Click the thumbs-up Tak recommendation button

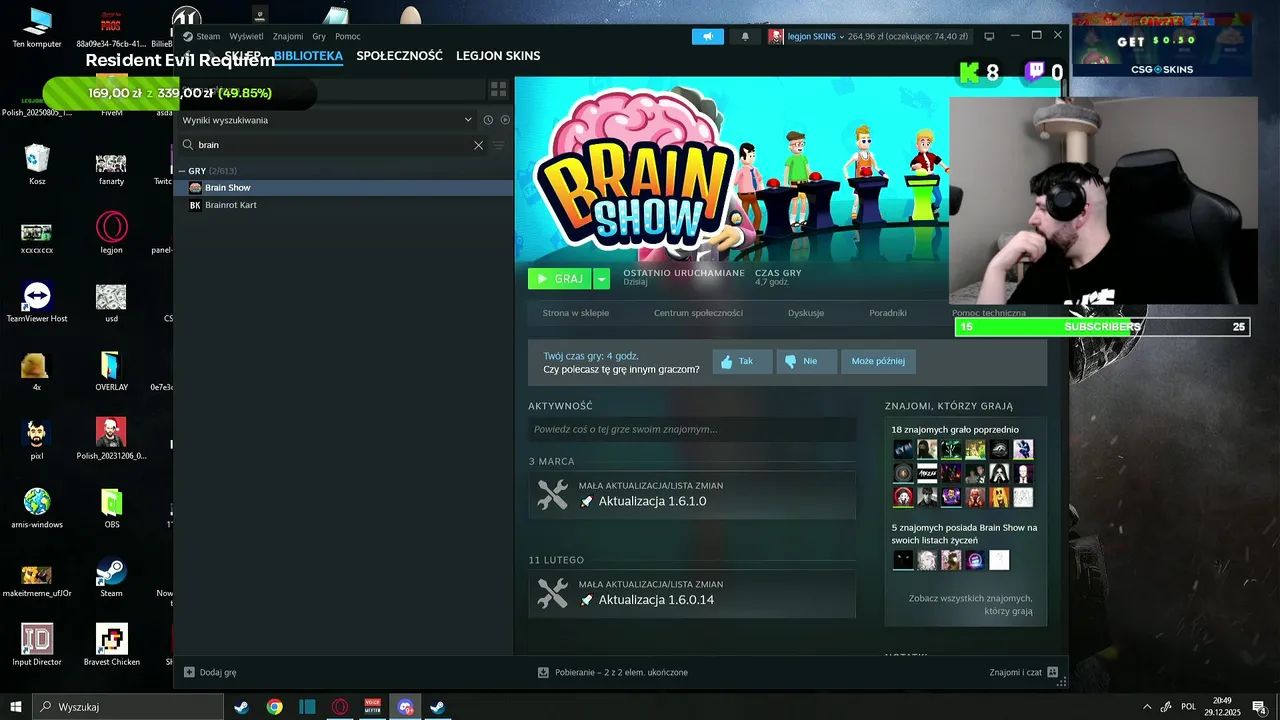[x=742, y=362]
